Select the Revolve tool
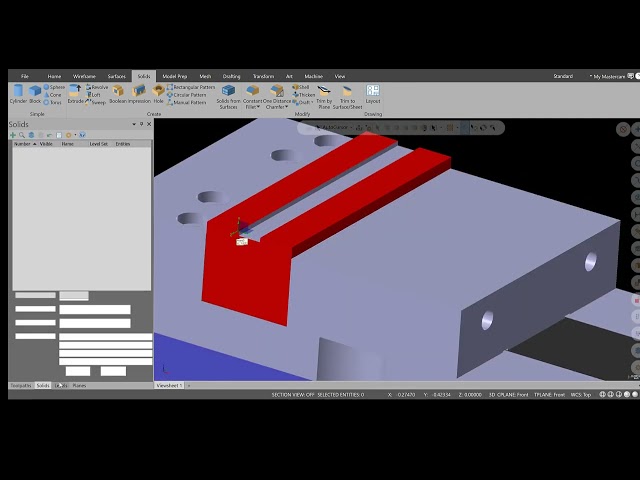 [x=97, y=87]
